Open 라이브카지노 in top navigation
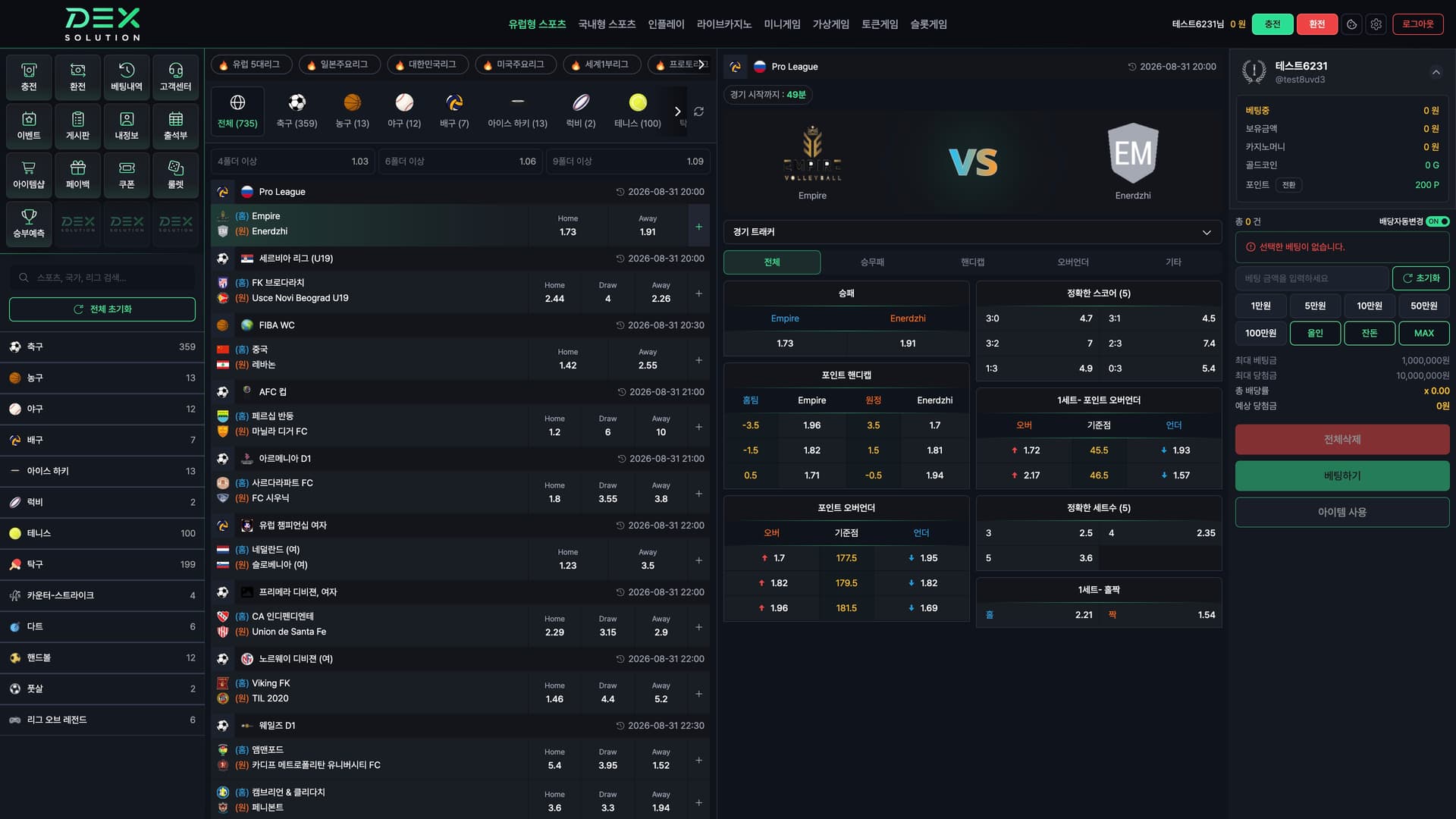Viewport: 1456px width, 819px height. (x=723, y=24)
